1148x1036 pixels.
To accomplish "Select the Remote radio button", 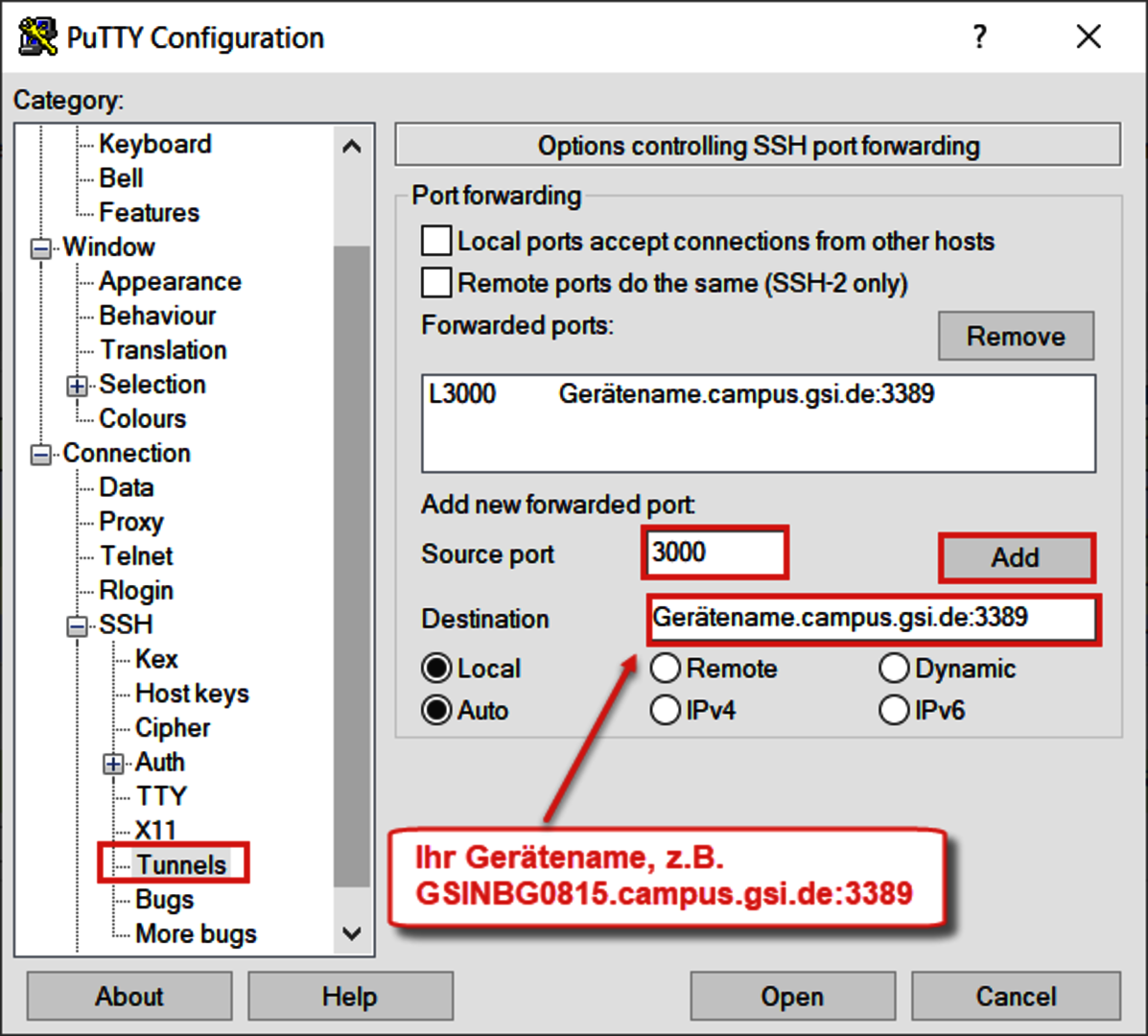I will [x=666, y=669].
